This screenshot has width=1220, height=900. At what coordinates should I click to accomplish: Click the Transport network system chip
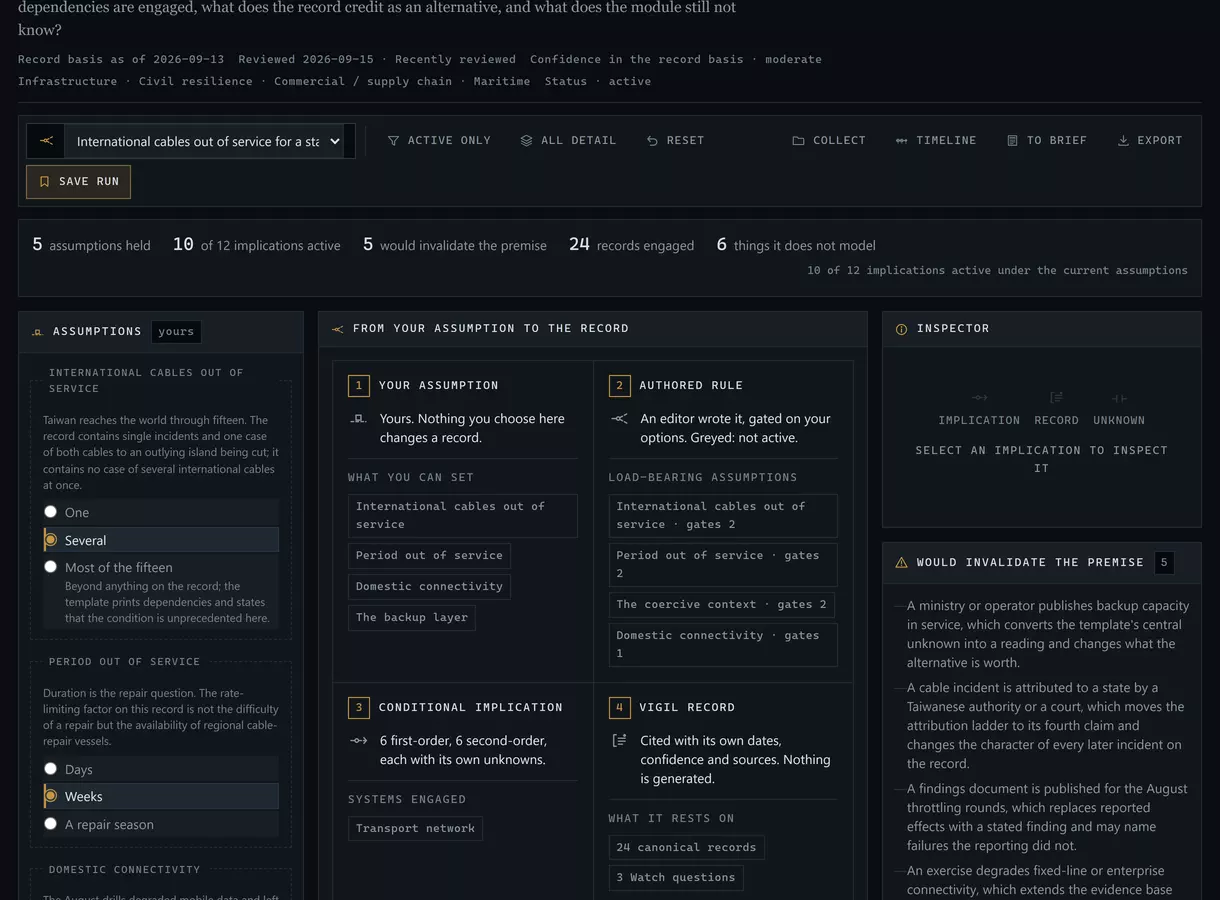415,829
